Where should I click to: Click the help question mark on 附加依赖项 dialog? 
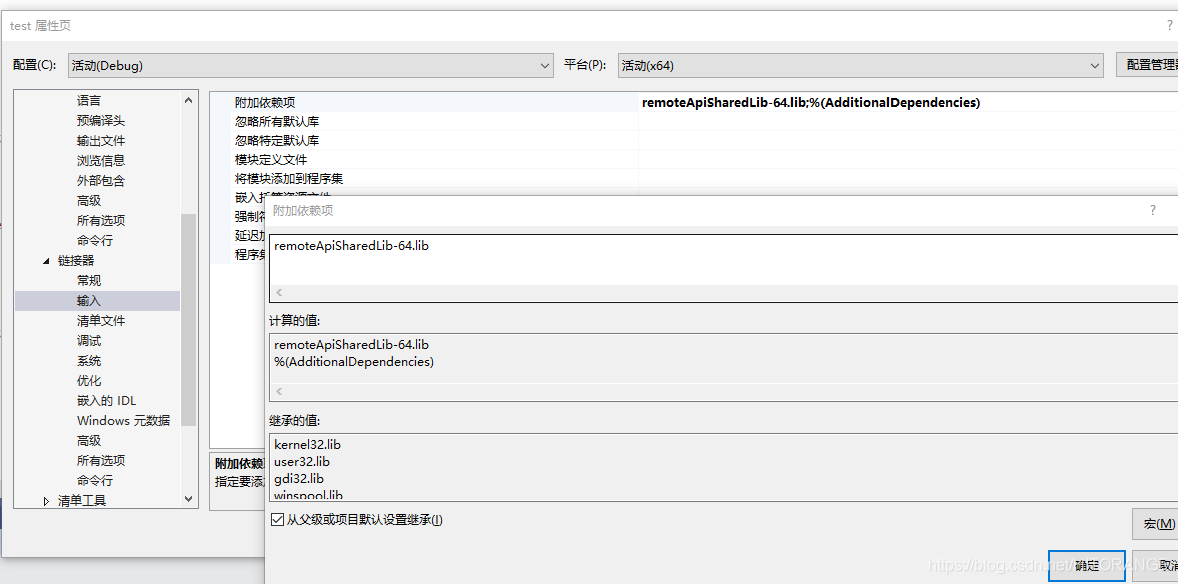(x=1153, y=210)
